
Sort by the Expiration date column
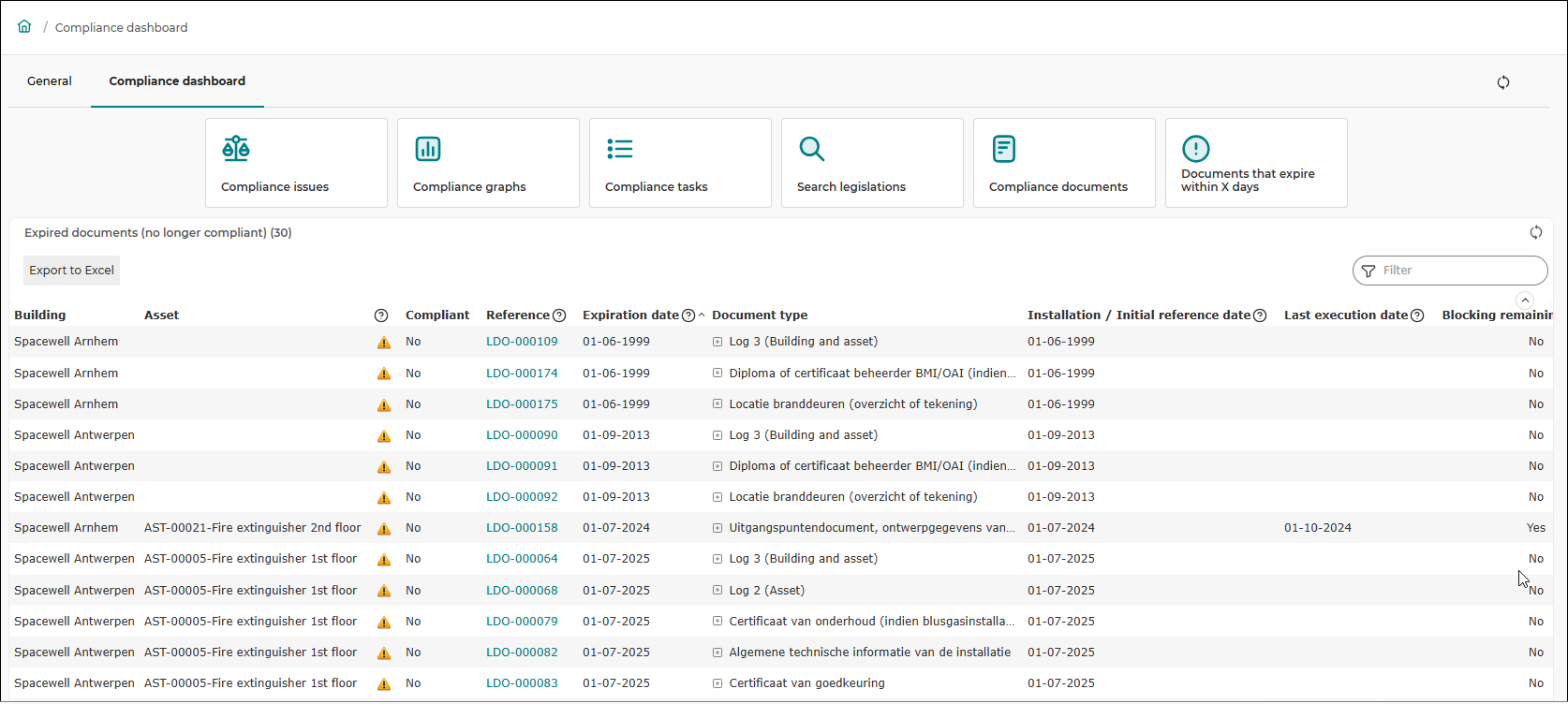click(630, 315)
